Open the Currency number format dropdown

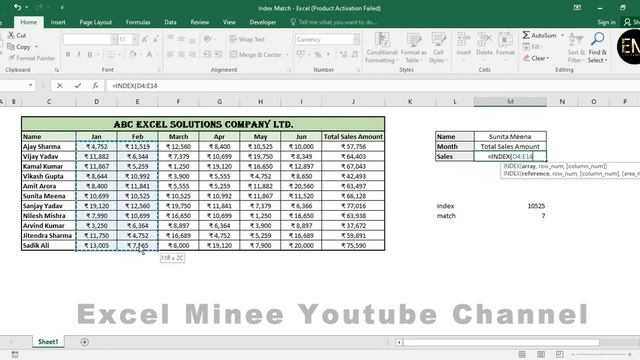tap(356, 39)
